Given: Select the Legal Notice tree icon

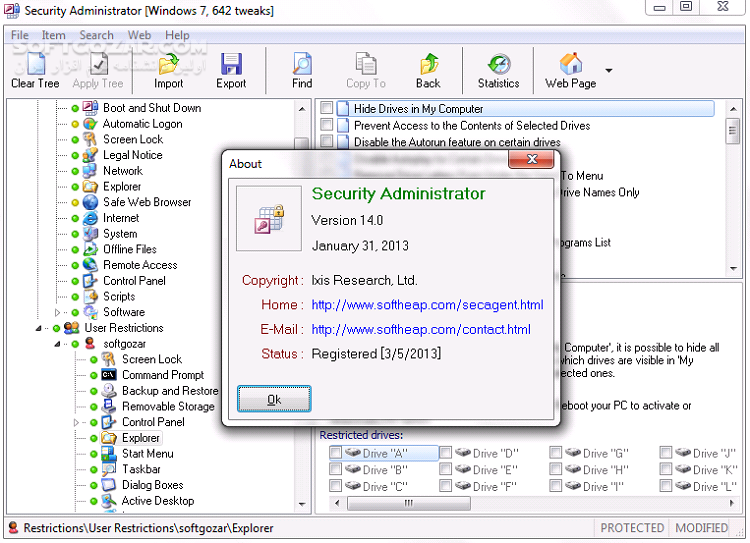Looking at the screenshot, I should point(90,155).
